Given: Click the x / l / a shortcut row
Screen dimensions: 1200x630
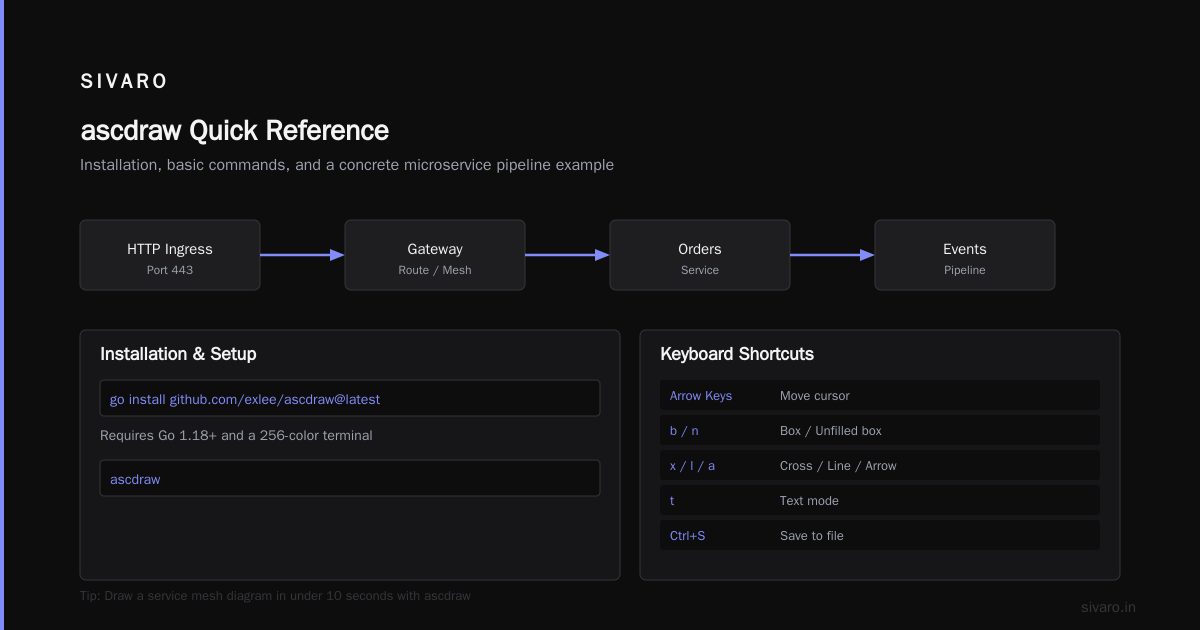Looking at the screenshot, I should click(x=880, y=465).
